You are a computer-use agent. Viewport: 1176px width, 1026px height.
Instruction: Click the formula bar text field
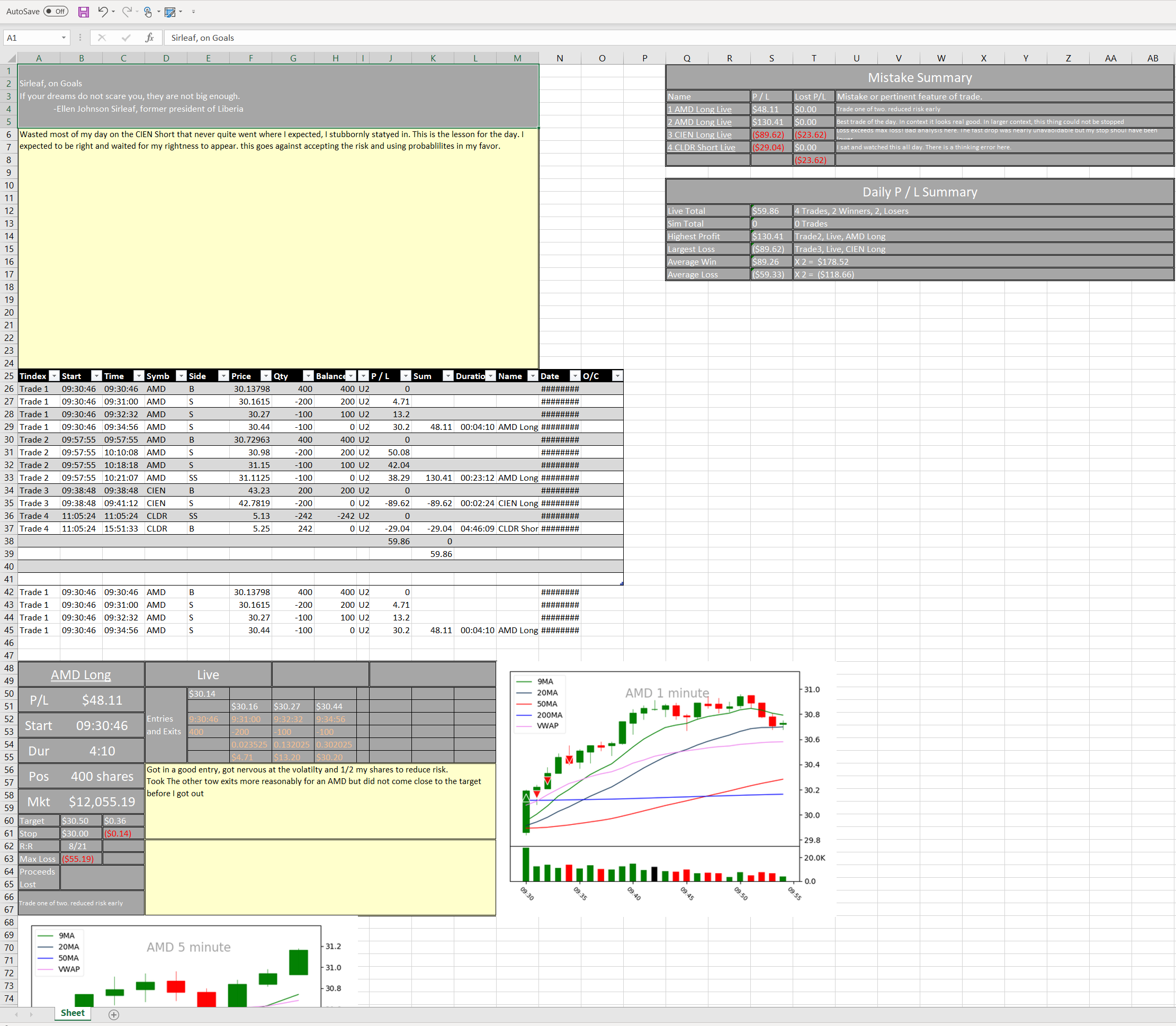(x=630, y=38)
